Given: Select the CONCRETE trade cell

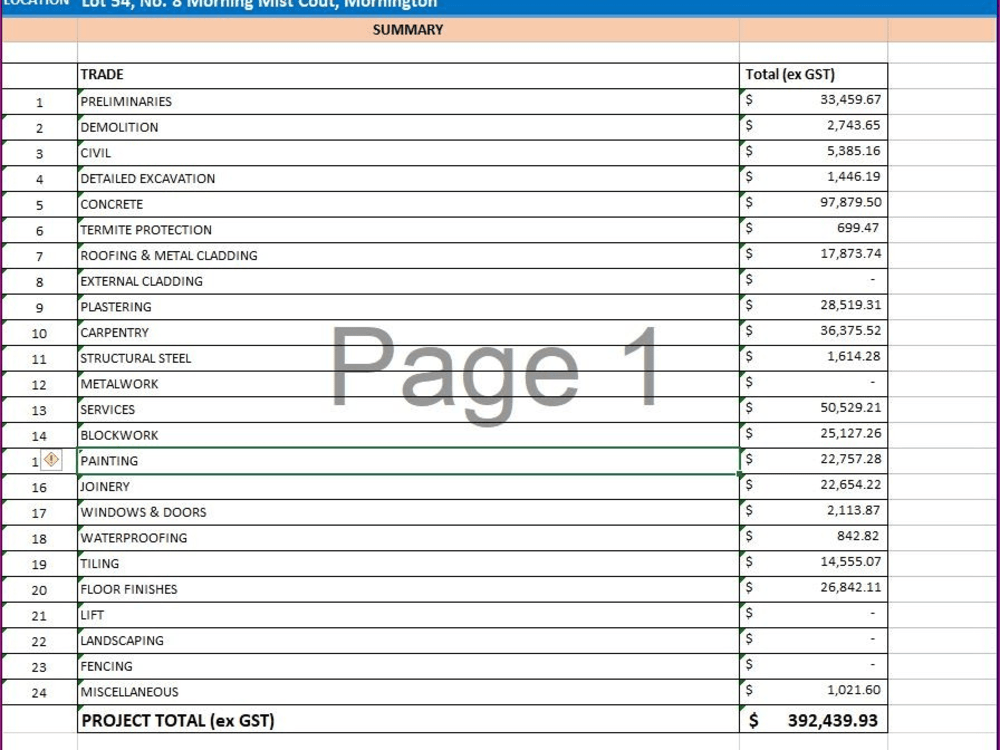Looking at the screenshot, I should (408, 205).
